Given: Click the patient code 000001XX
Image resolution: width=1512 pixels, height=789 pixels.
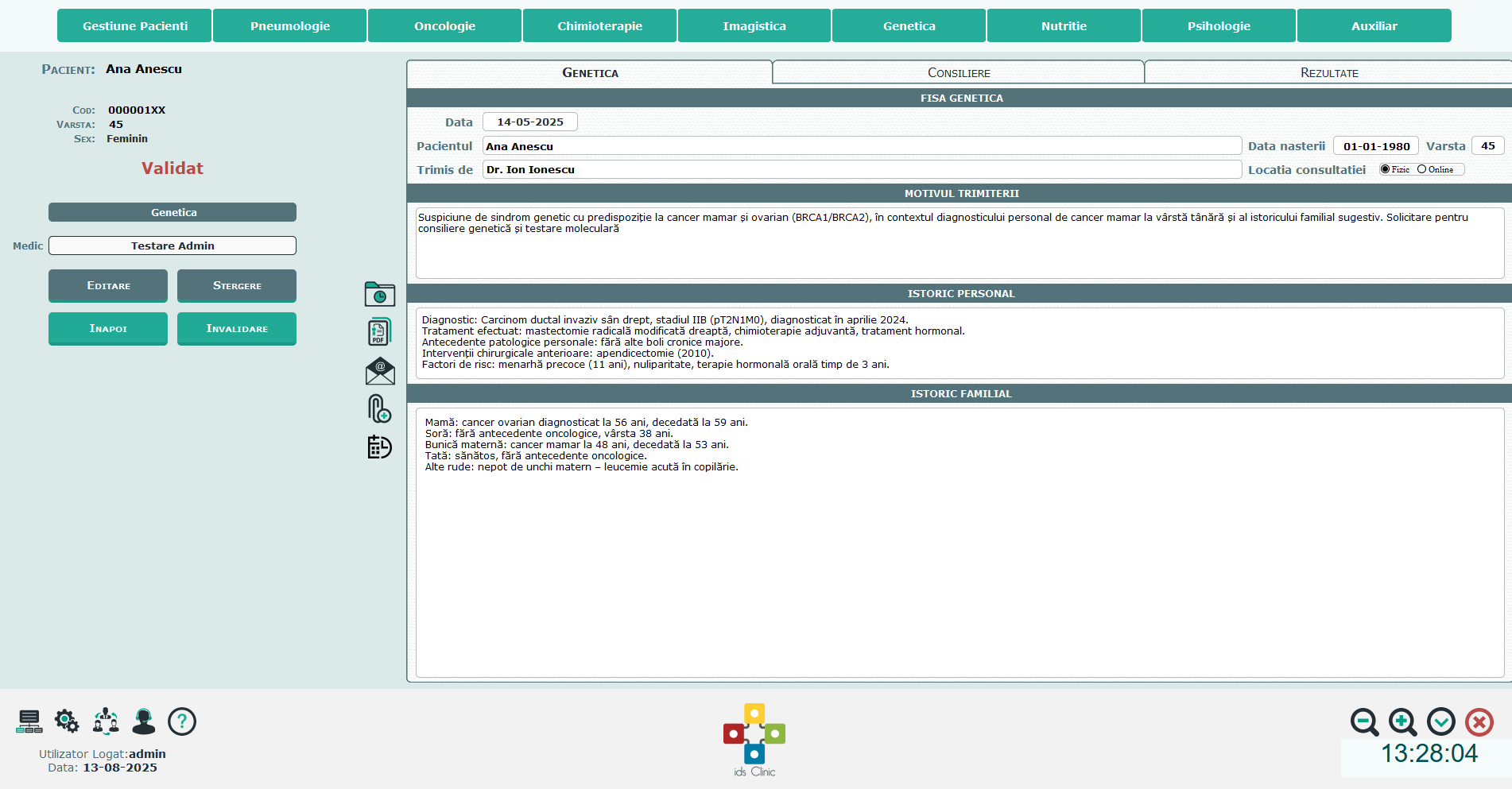Looking at the screenshot, I should pos(137,110).
